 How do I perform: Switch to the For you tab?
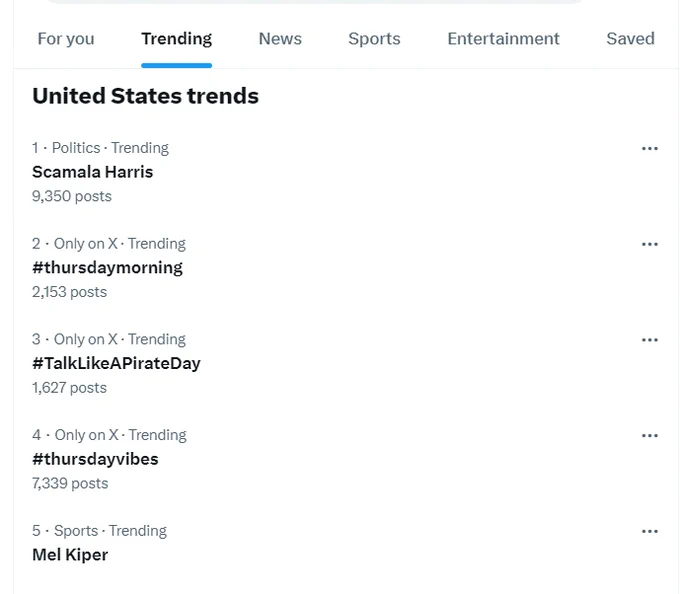point(66,39)
